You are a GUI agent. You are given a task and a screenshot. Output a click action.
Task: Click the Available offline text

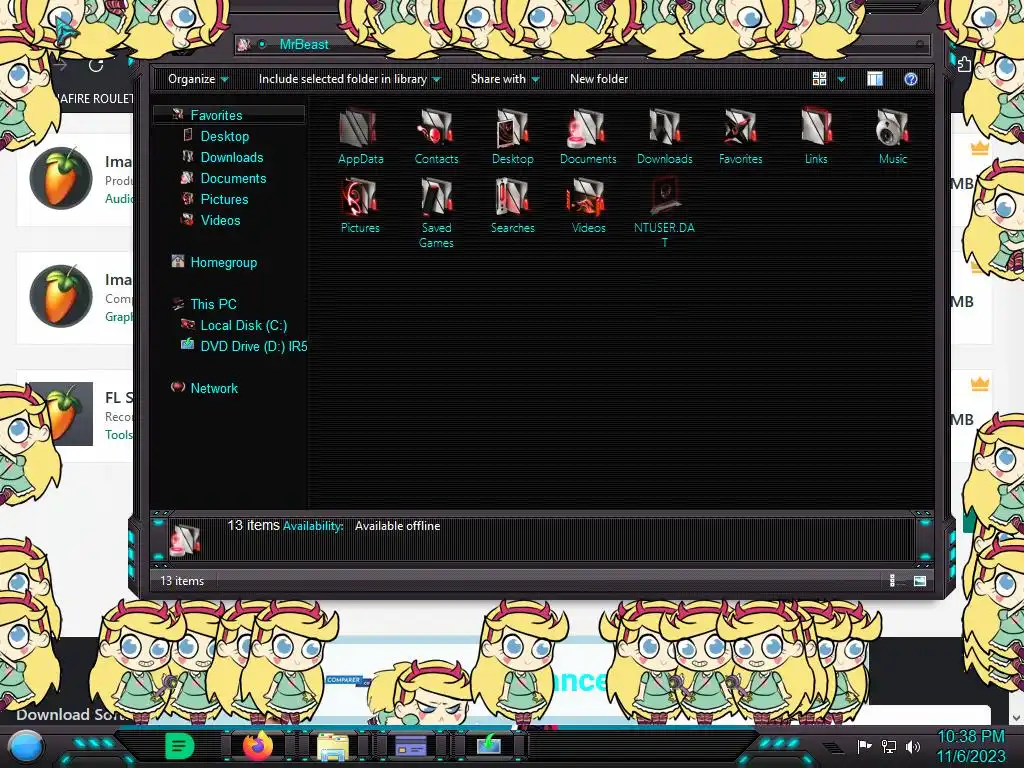tap(397, 526)
